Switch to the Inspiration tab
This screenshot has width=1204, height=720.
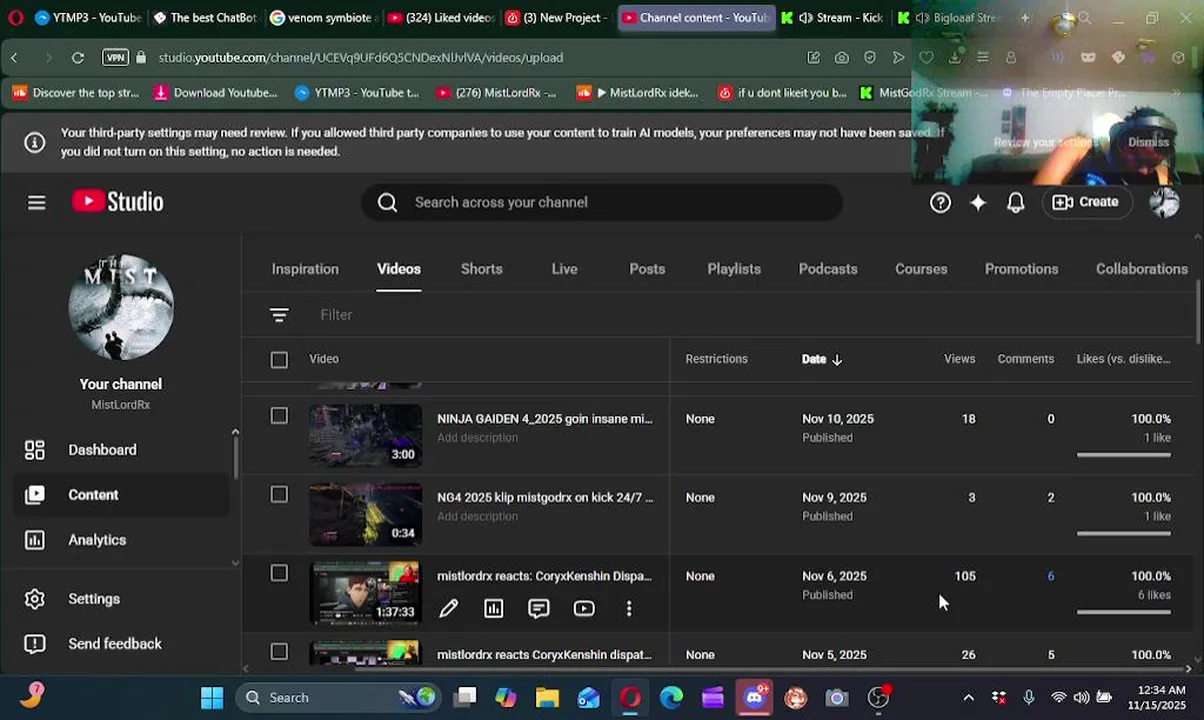click(x=305, y=269)
